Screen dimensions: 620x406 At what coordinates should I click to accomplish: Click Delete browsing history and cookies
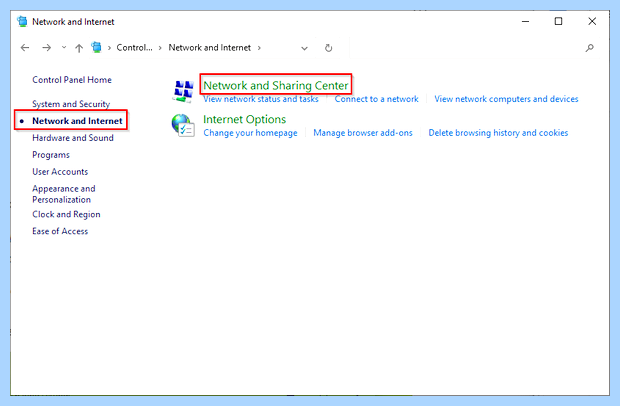498,133
